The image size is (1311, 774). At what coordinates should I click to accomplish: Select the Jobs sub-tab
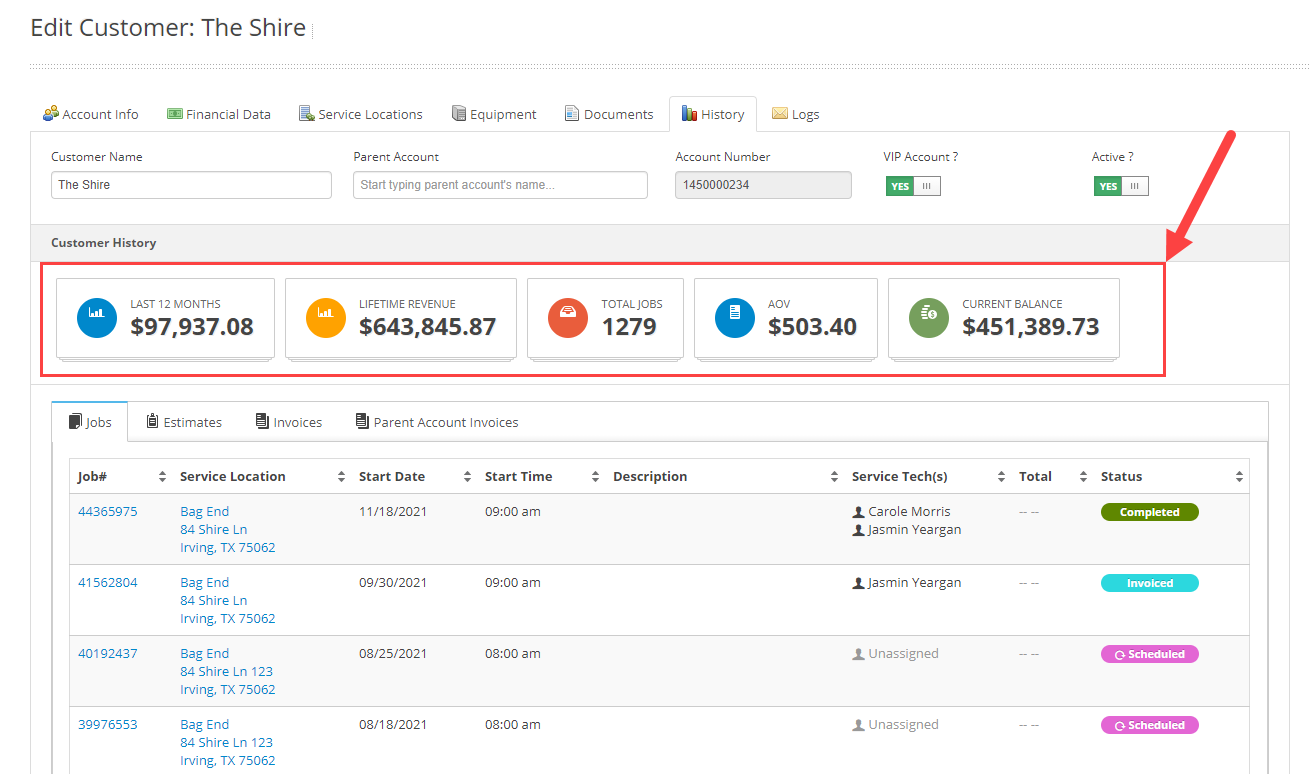click(x=90, y=422)
